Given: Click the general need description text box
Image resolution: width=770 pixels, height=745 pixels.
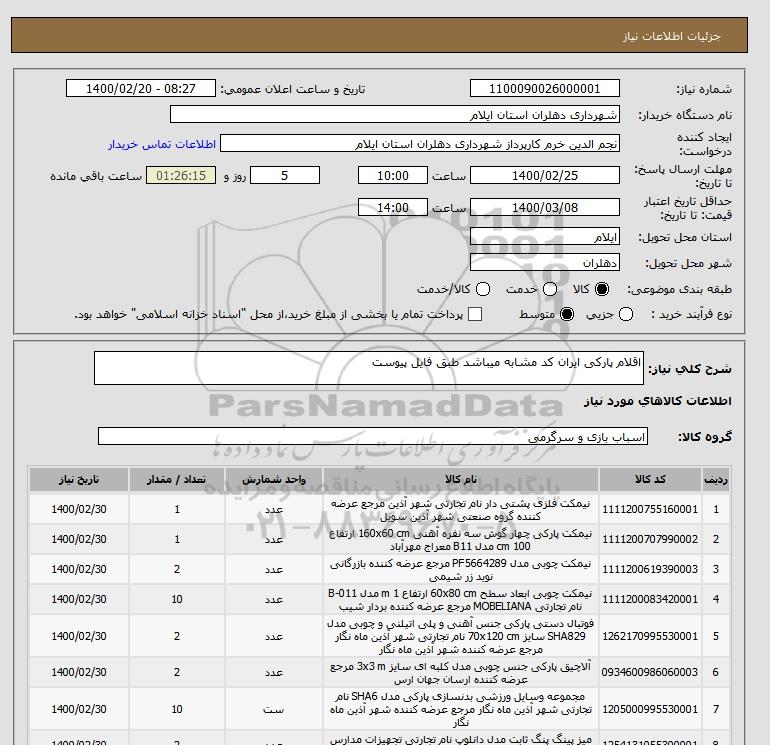Looking at the screenshot, I should coord(368,368).
